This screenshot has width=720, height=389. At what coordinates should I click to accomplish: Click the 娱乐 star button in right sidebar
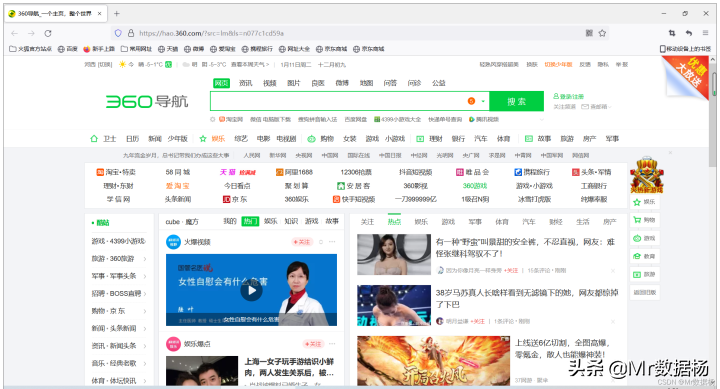645,202
